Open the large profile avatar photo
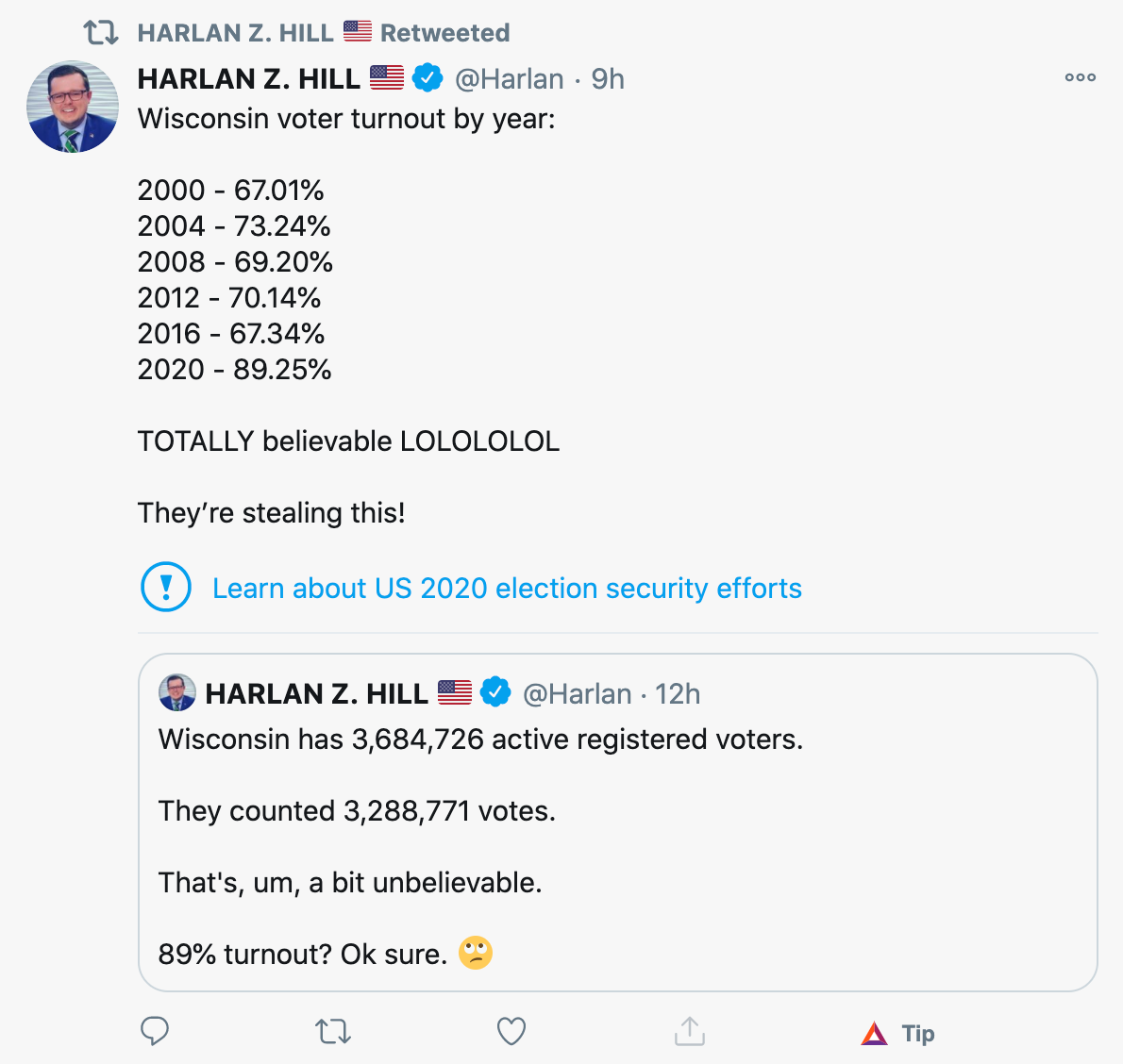The width and height of the screenshot is (1123, 1064). pyautogui.click(x=73, y=108)
